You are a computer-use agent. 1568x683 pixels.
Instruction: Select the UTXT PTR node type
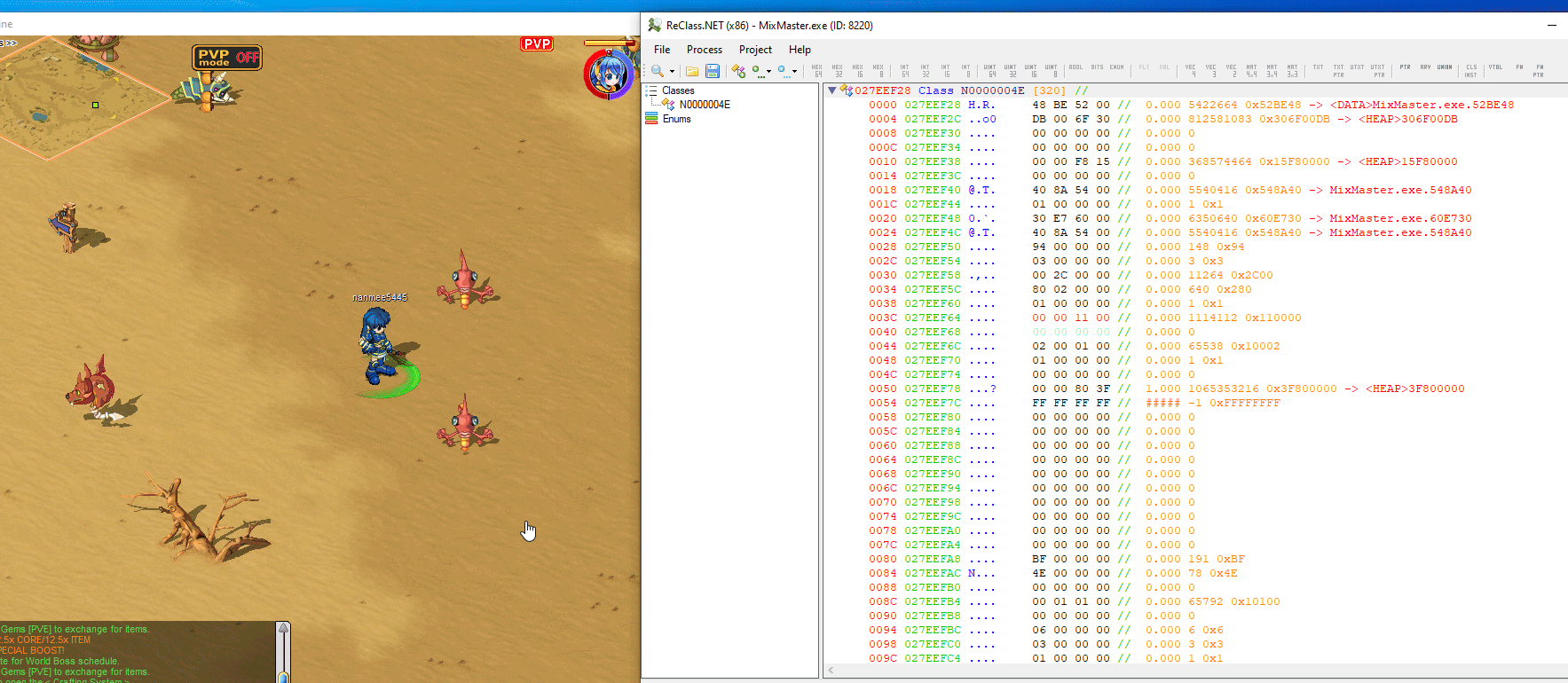1378,71
